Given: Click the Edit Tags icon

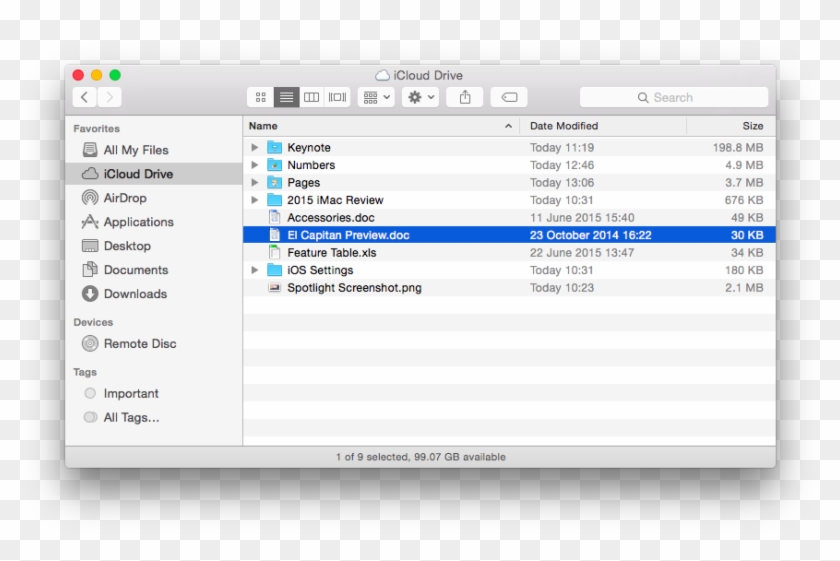Looking at the screenshot, I should (509, 97).
